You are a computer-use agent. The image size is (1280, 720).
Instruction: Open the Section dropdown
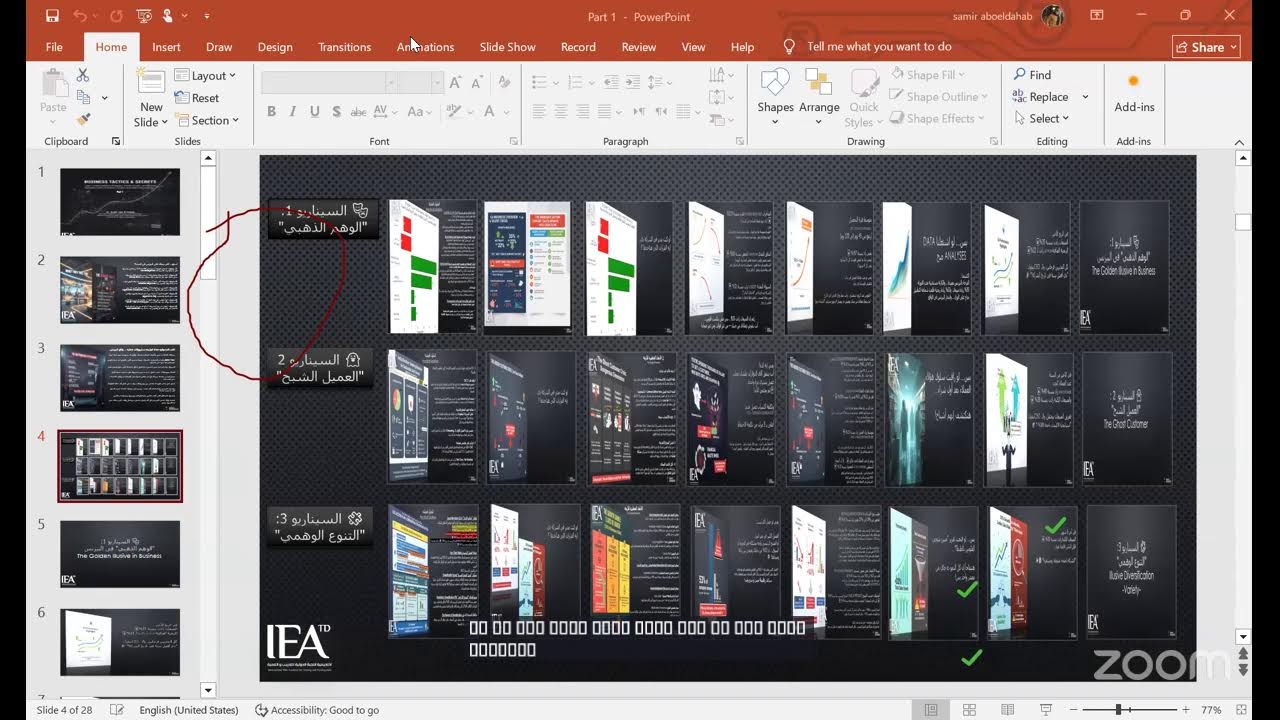(x=207, y=120)
